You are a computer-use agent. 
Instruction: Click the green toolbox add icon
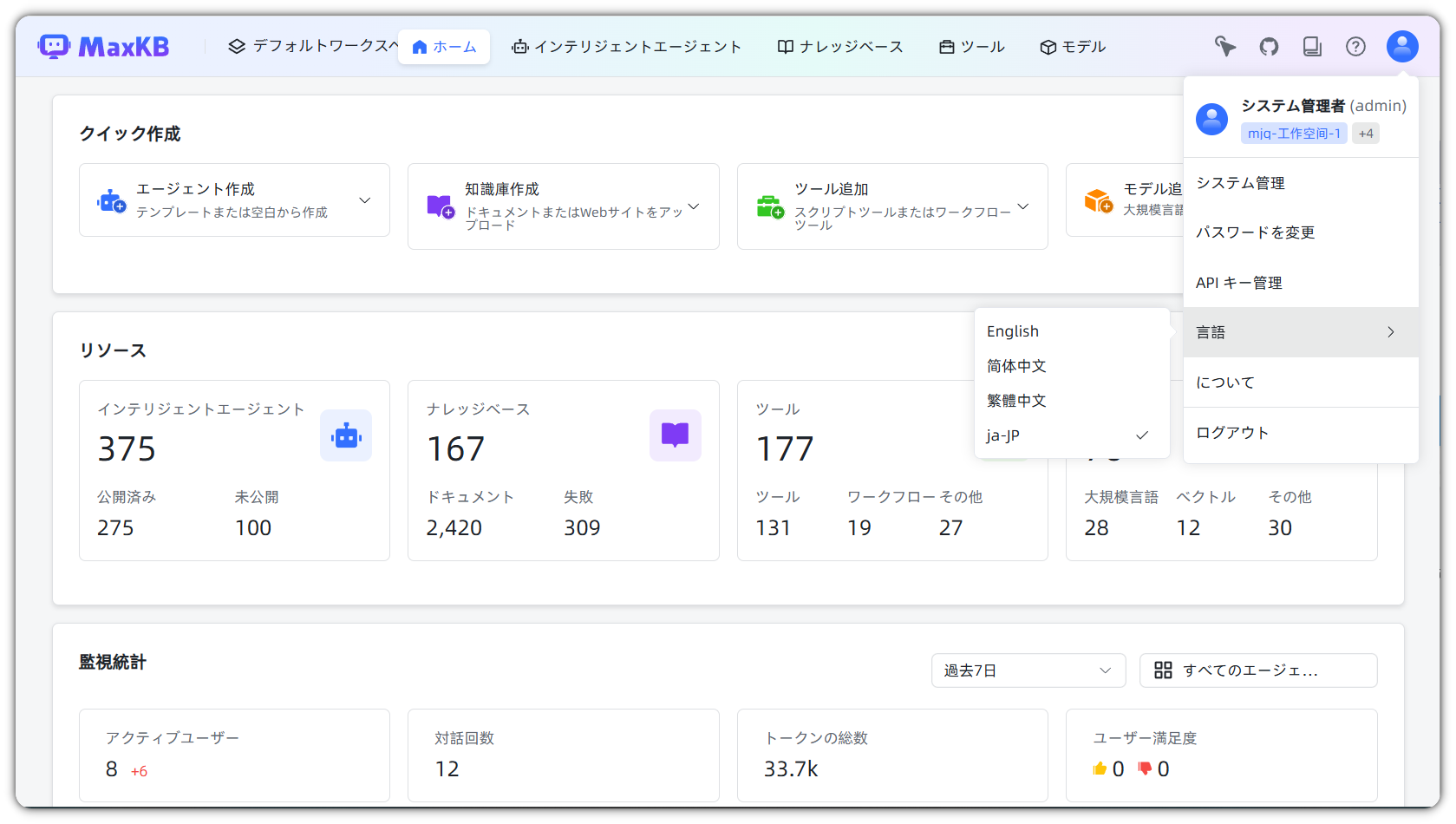coord(770,206)
